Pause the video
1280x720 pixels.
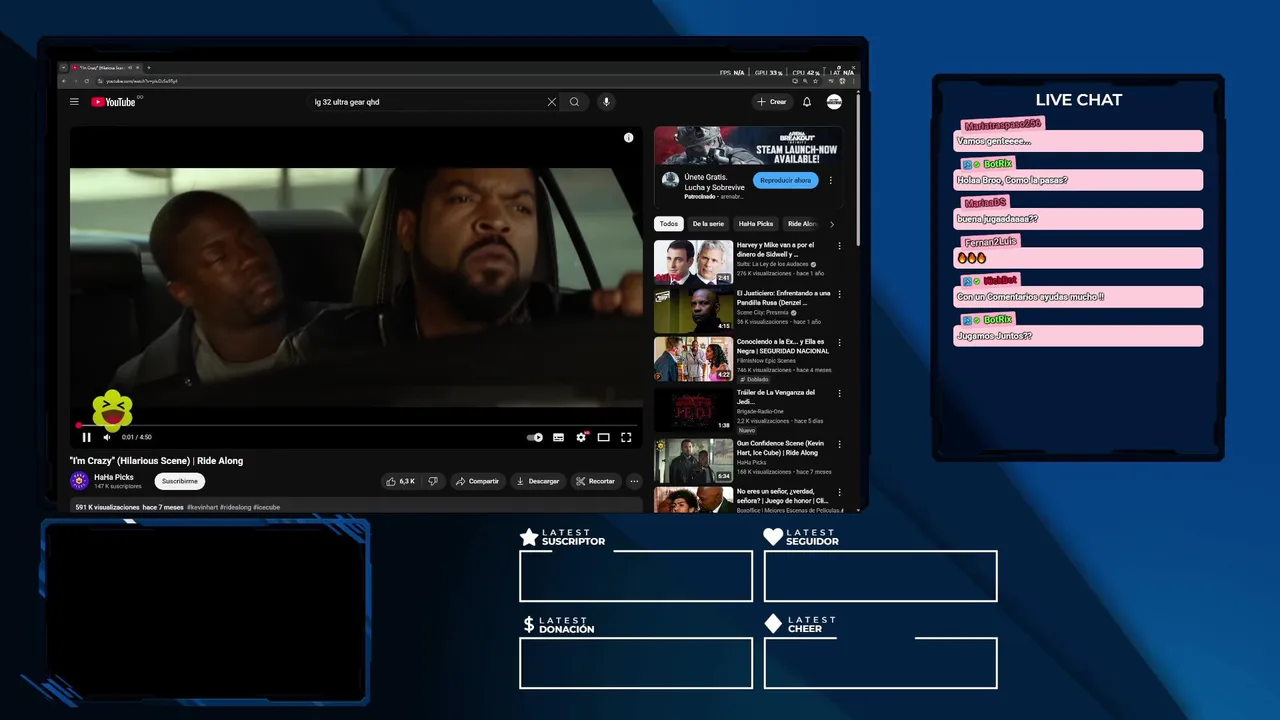tap(86, 437)
